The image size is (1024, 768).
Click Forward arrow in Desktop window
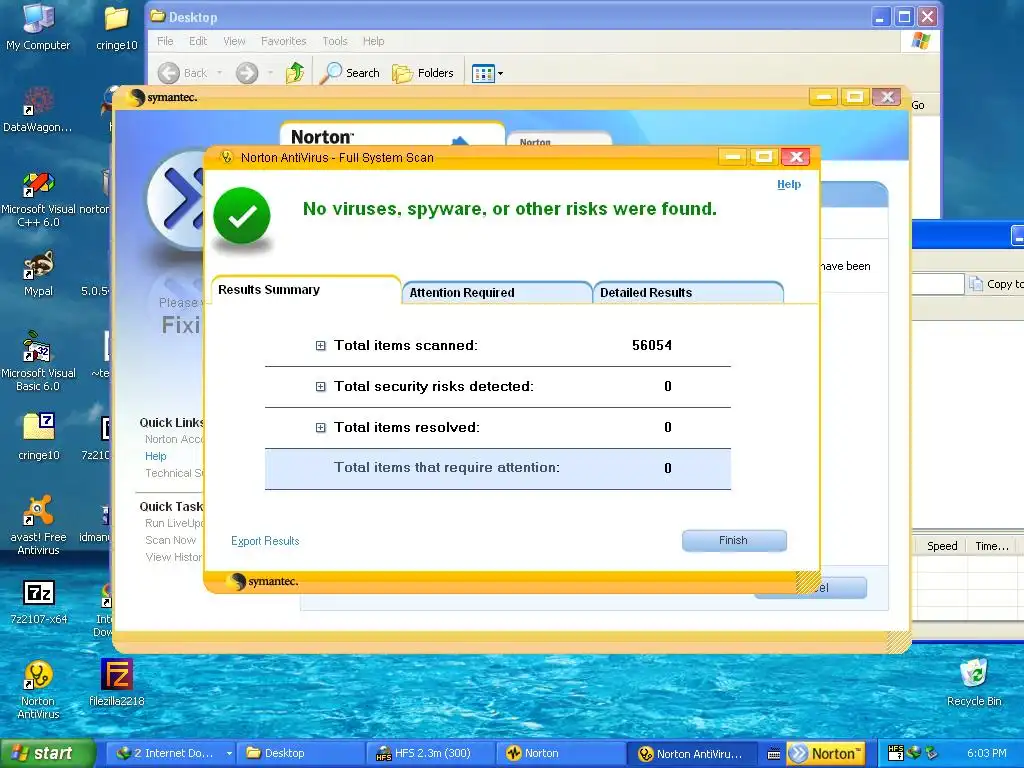click(x=247, y=73)
